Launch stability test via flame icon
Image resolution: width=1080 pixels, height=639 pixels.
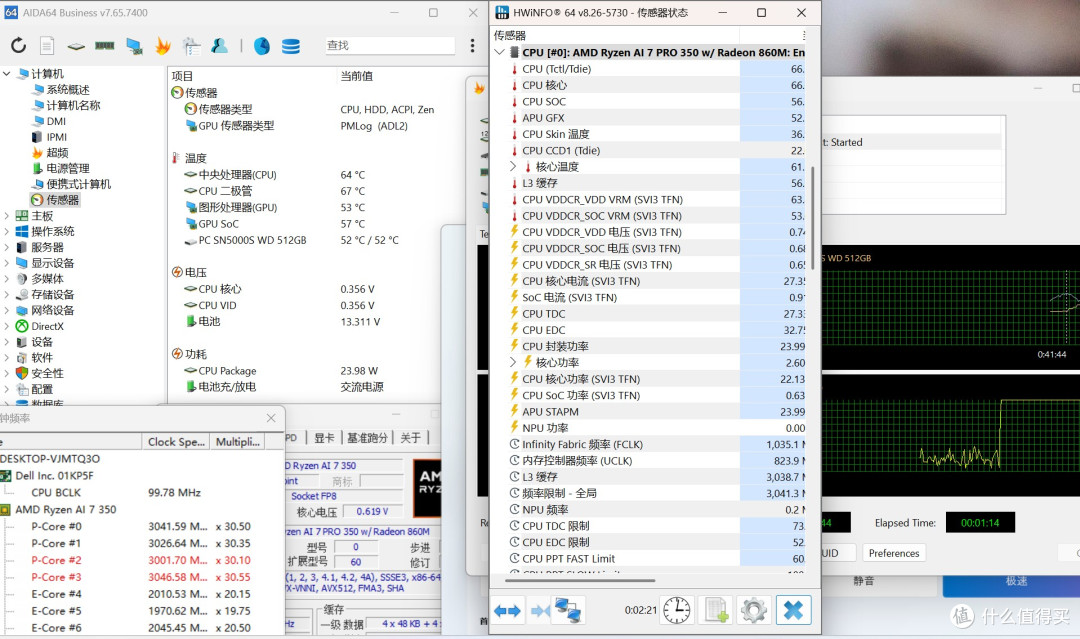point(163,45)
